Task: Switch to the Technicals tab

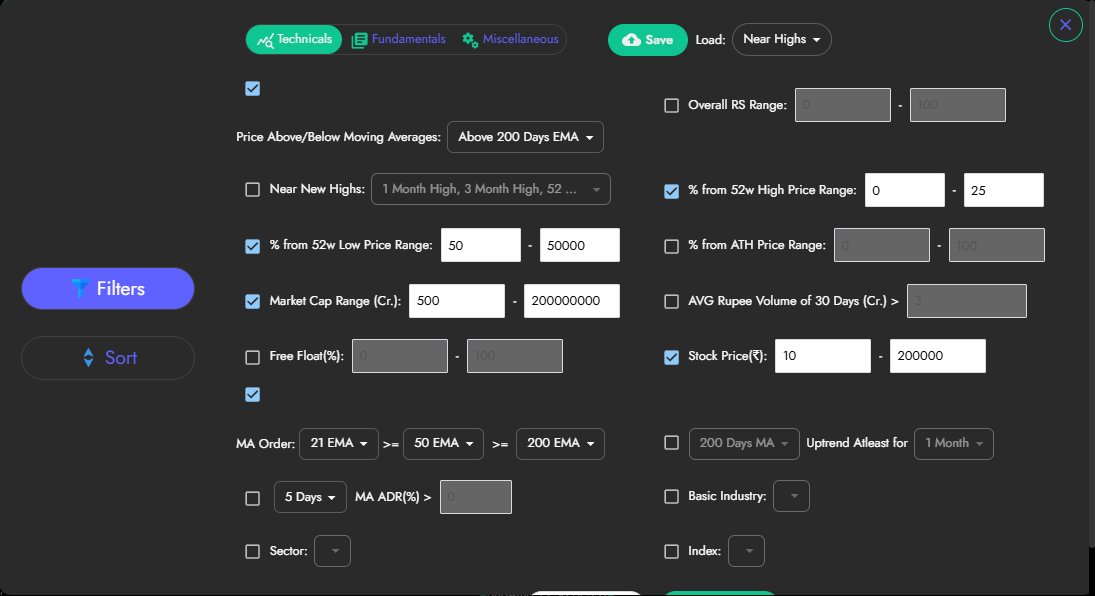Action: (294, 40)
